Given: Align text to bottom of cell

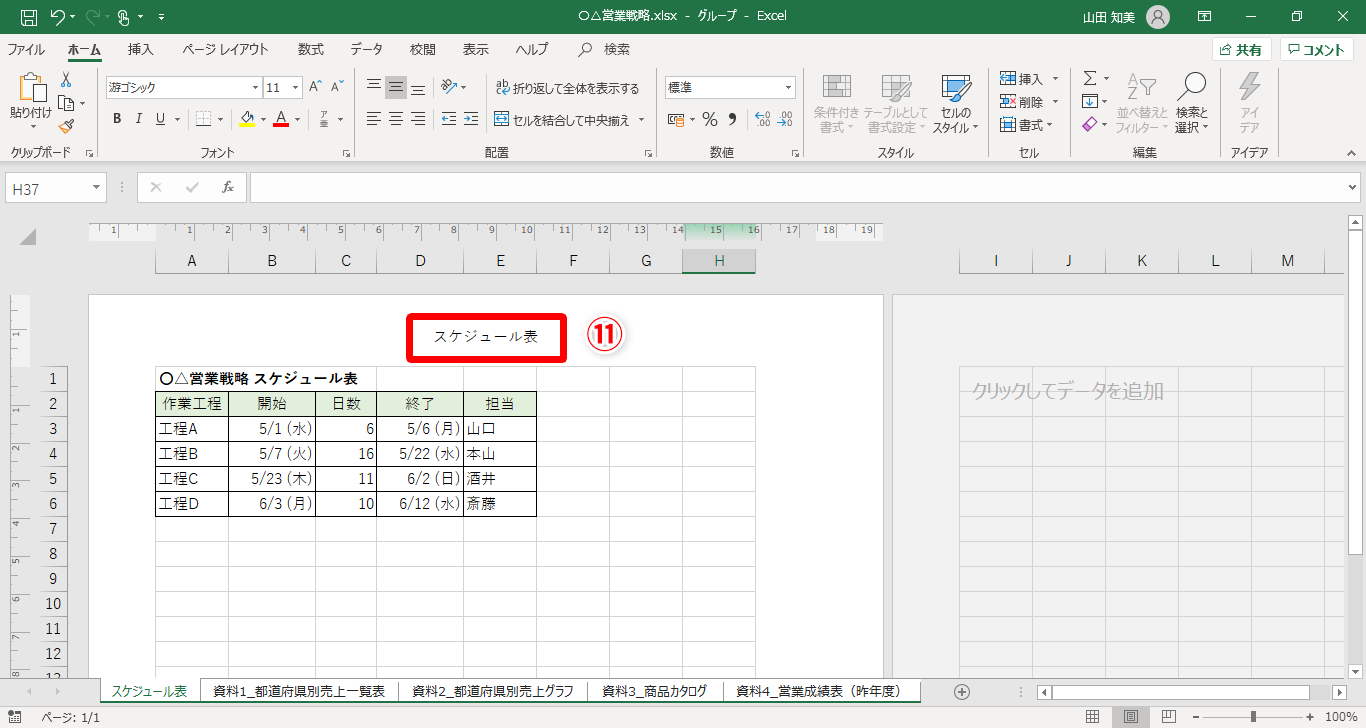Looking at the screenshot, I should 419,87.
